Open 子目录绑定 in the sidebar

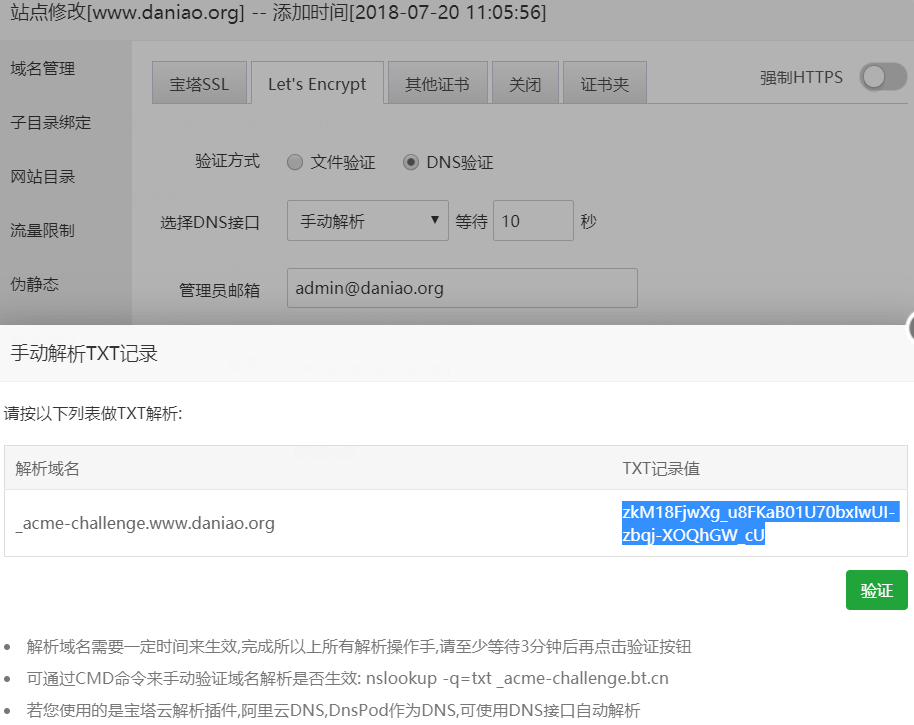click(x=51, y=123)
